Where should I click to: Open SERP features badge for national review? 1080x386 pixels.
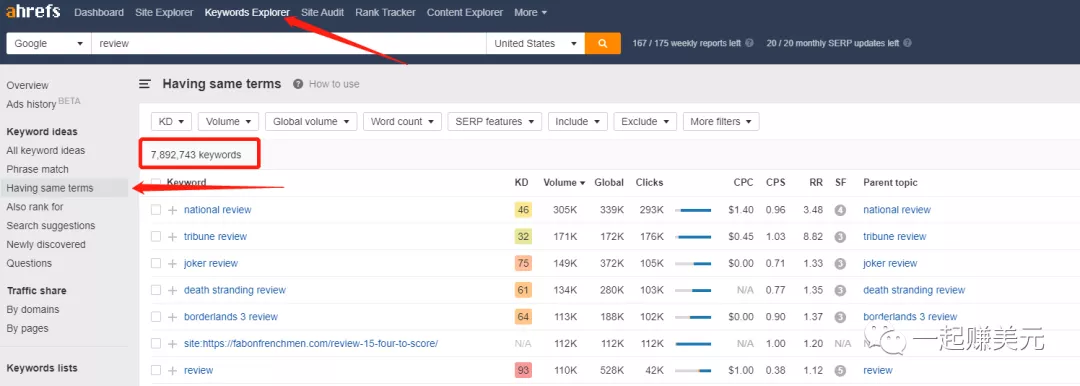(840, 210)
